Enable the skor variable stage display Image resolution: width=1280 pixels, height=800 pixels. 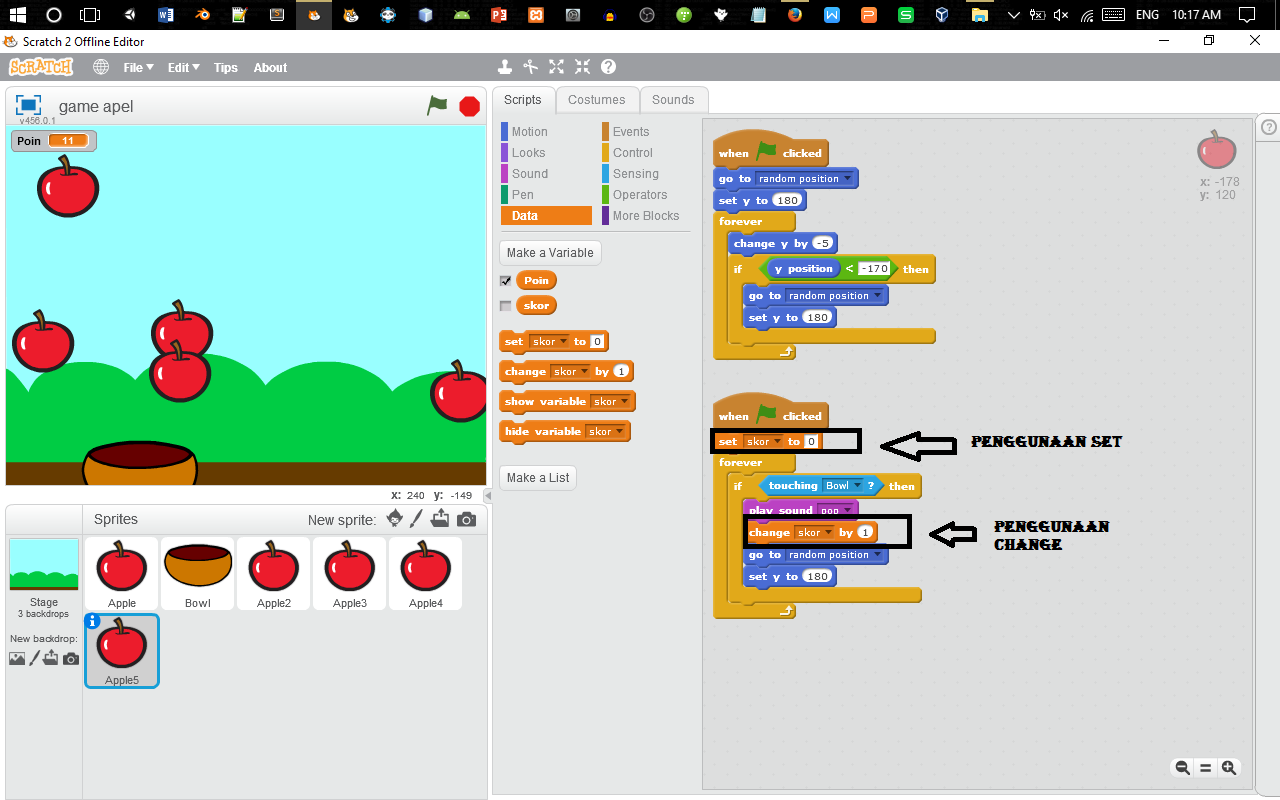coord(505,305)
